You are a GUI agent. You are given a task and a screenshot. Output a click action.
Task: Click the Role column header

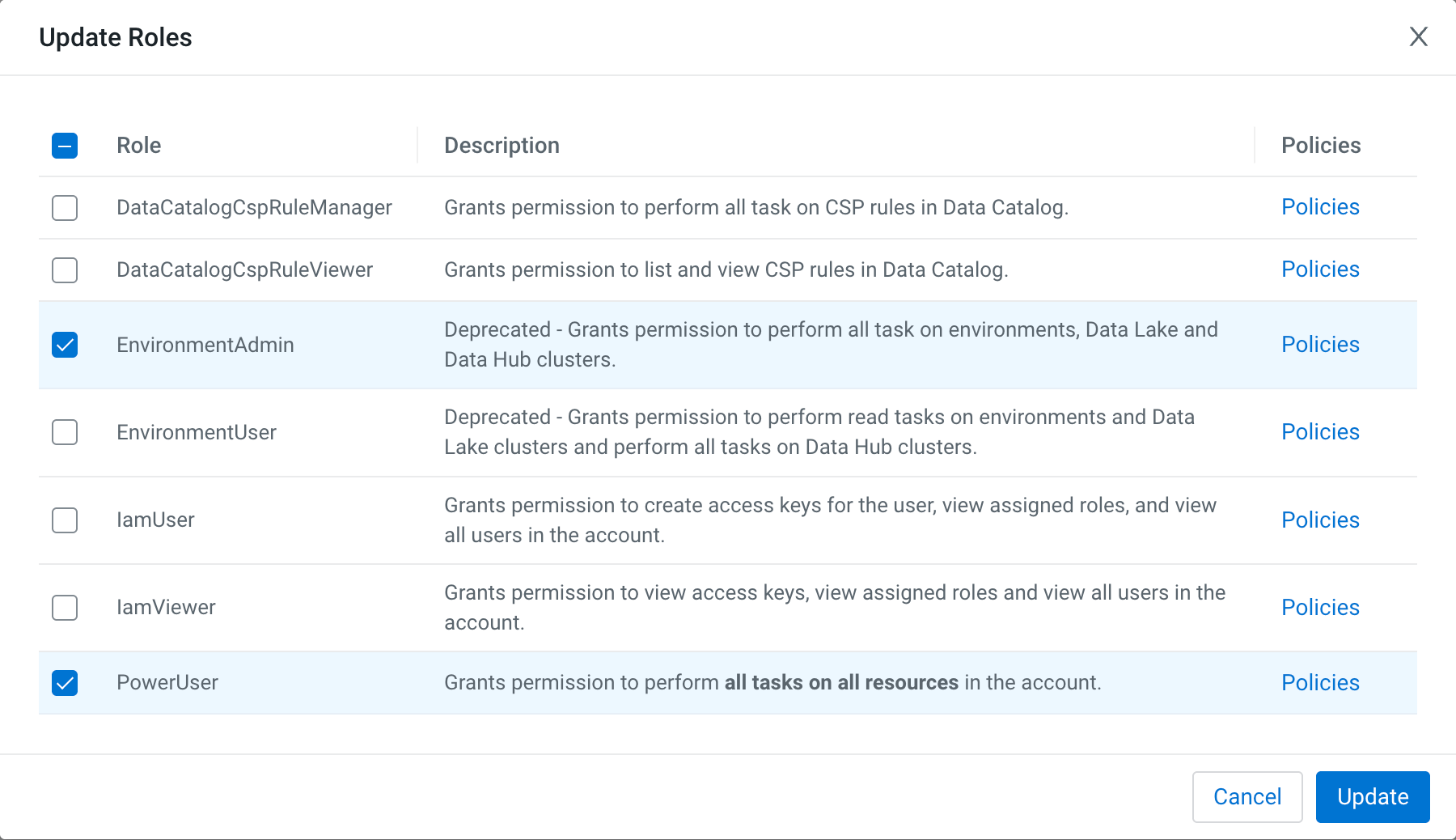tap(139, 146)
